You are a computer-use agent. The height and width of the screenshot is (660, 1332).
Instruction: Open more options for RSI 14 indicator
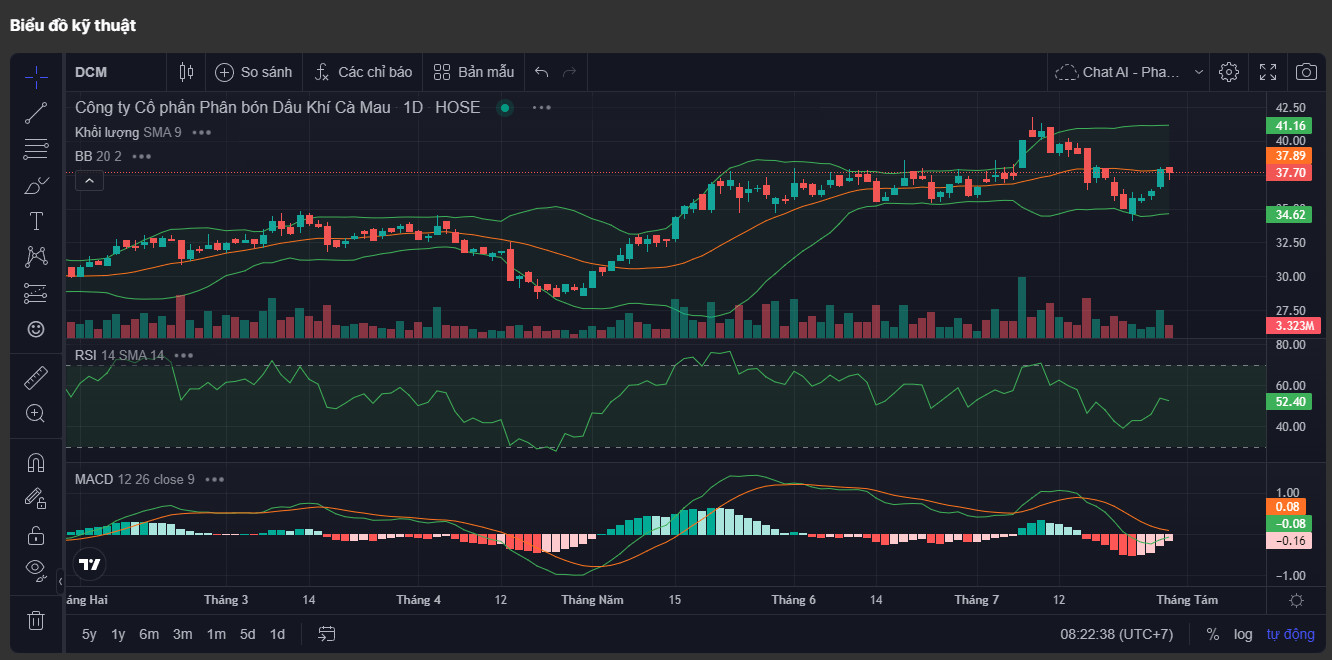tap(184, 355)
